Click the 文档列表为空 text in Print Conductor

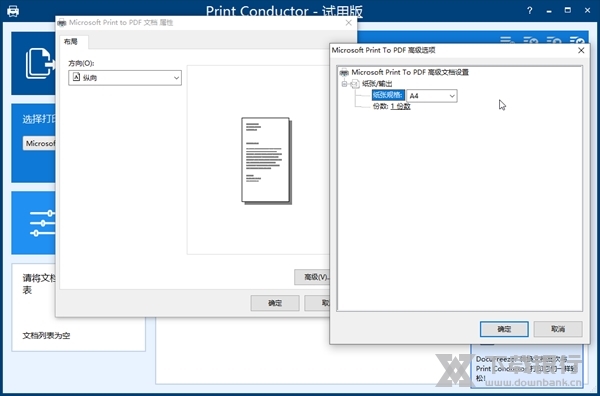tap(46, 336)
